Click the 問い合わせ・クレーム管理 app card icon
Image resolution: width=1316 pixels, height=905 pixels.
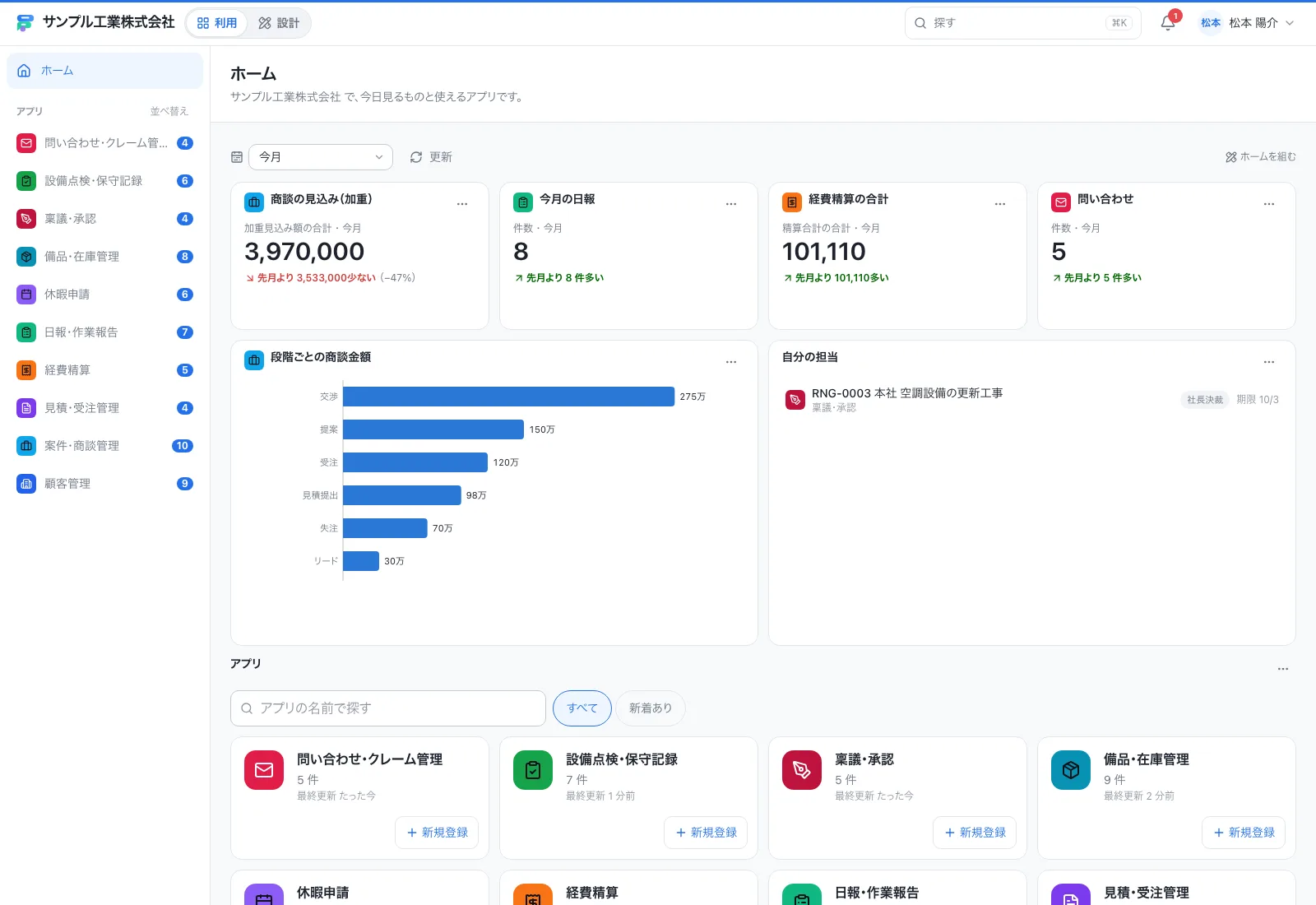(264, 770)
